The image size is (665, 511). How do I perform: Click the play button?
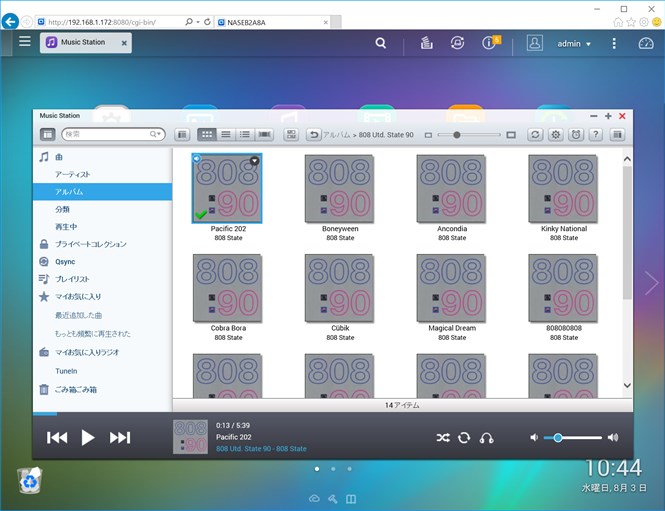click(x=87, y=438)
